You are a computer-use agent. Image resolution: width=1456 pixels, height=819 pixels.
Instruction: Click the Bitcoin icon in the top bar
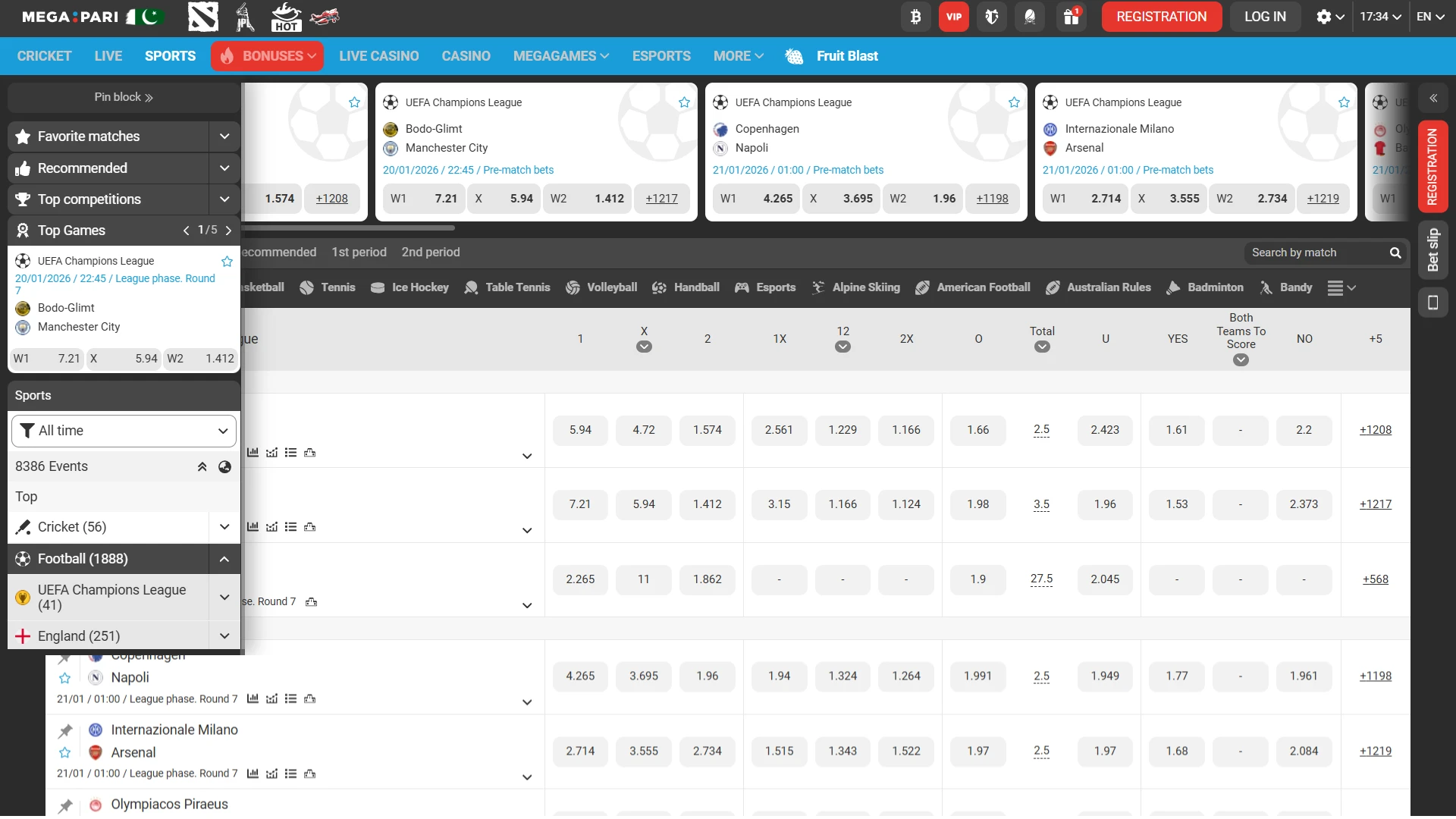point(915,16)
